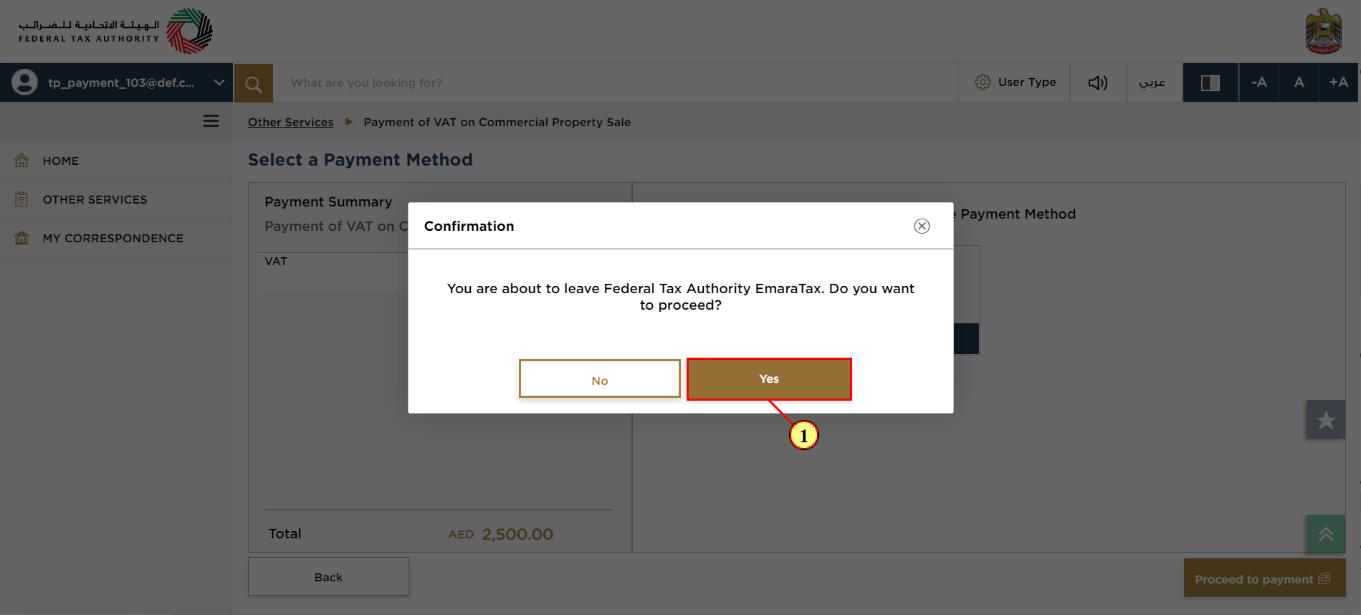Click the text-to-speech speaker icon
The width and height of the screenshot is (1361, 615).
(x=1098, y=83)
